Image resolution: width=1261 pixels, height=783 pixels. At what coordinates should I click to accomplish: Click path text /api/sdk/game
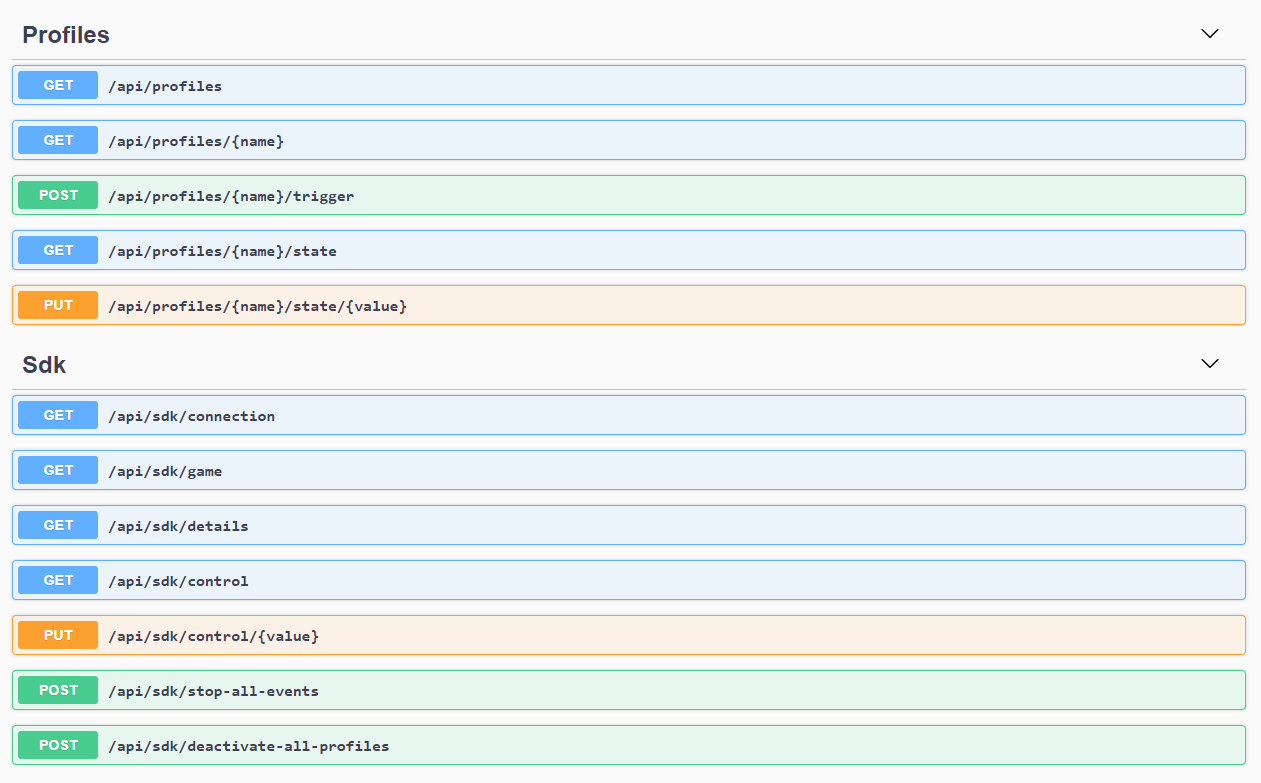pos(165,471)
